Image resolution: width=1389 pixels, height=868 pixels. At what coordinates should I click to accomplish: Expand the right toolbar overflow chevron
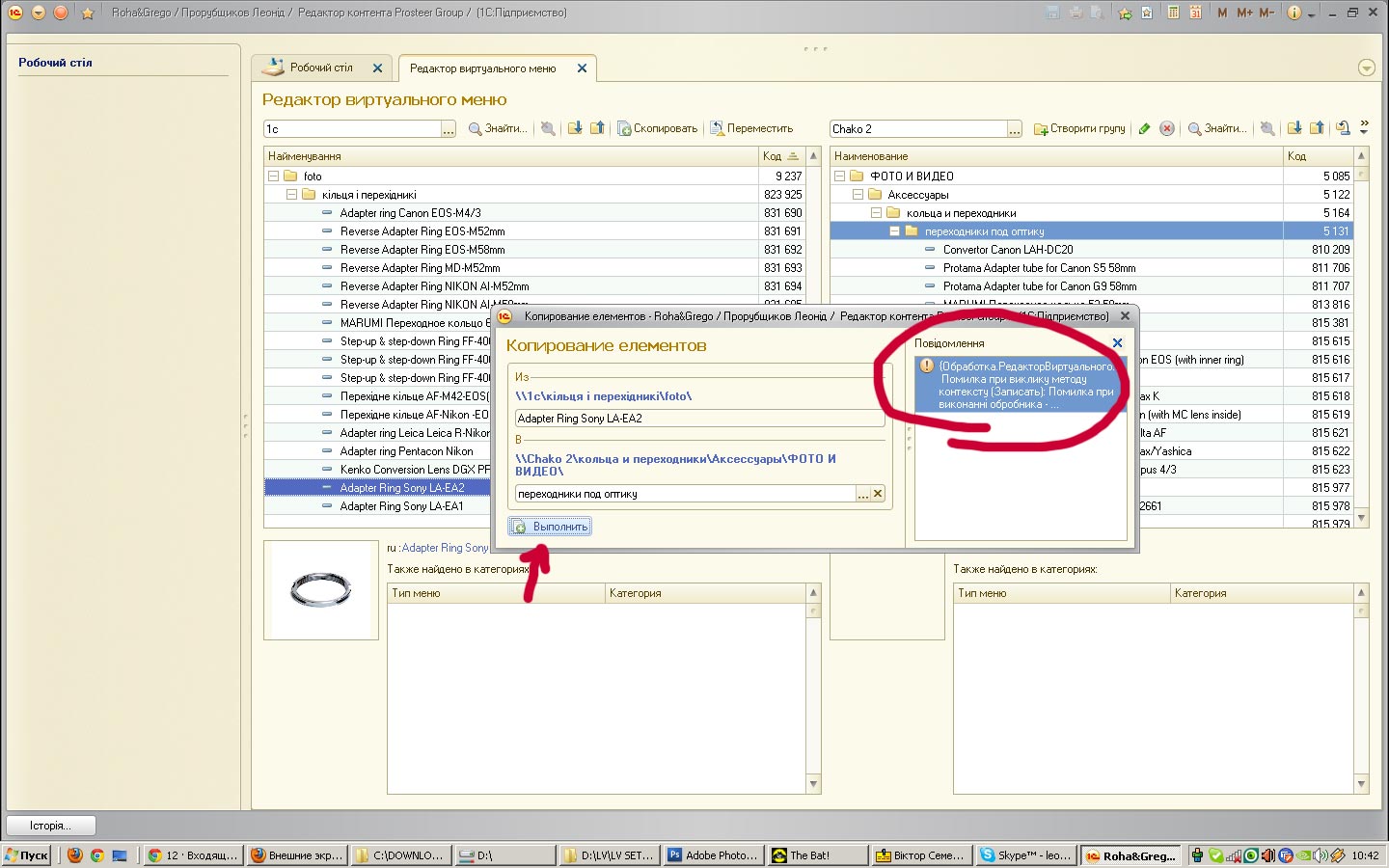click(1364, 126)
